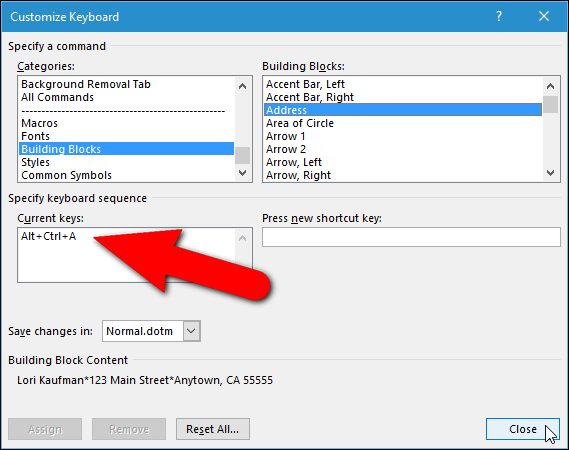
Task: Open the Save changes in dropdown arrow
Action: click(x=191, y=331)
